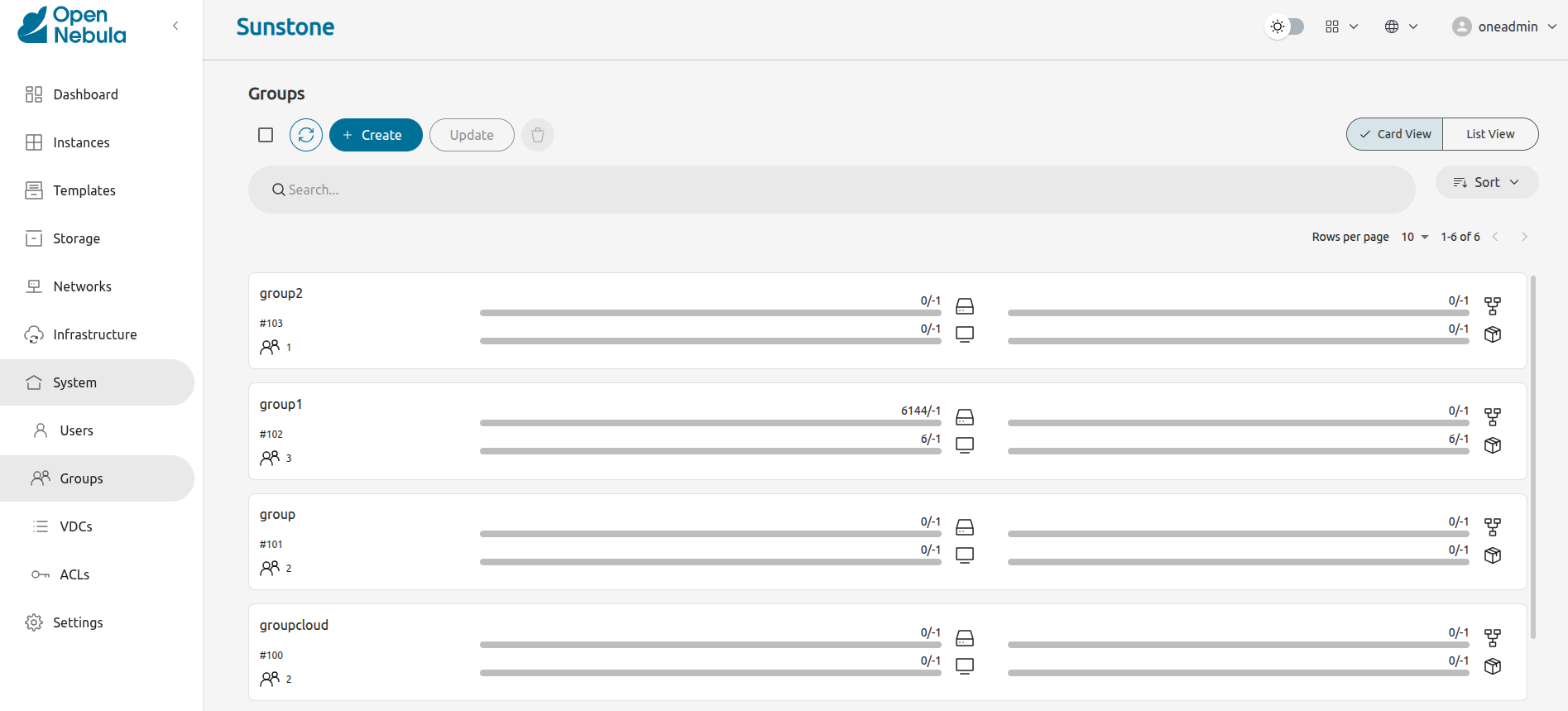Click the trash delete icon
Viewport: 1568px width, 711px height.
tap(538, 135)
